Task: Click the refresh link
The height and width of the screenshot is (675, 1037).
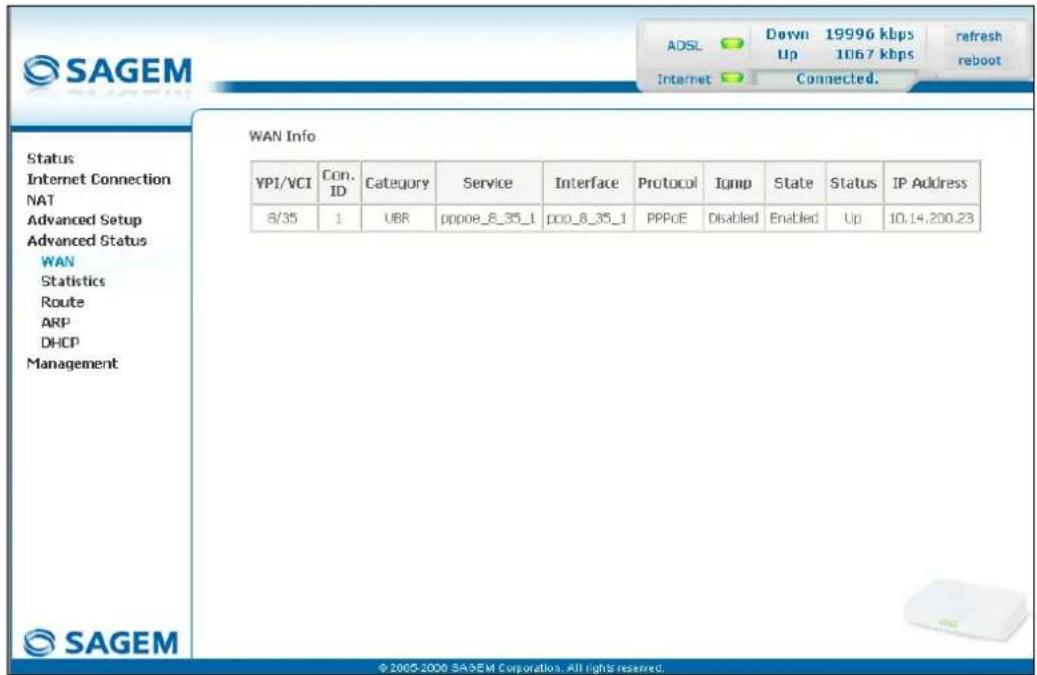Action: 979,36
